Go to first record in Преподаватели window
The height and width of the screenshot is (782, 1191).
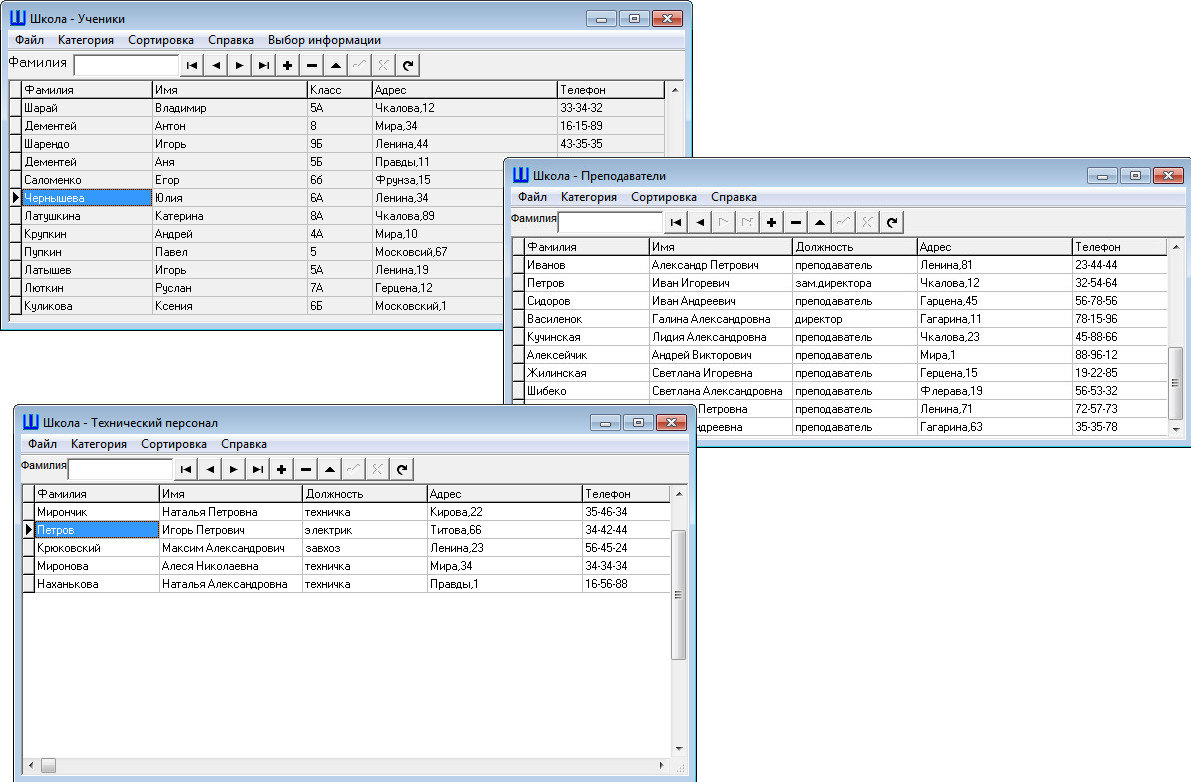(675, 222)
